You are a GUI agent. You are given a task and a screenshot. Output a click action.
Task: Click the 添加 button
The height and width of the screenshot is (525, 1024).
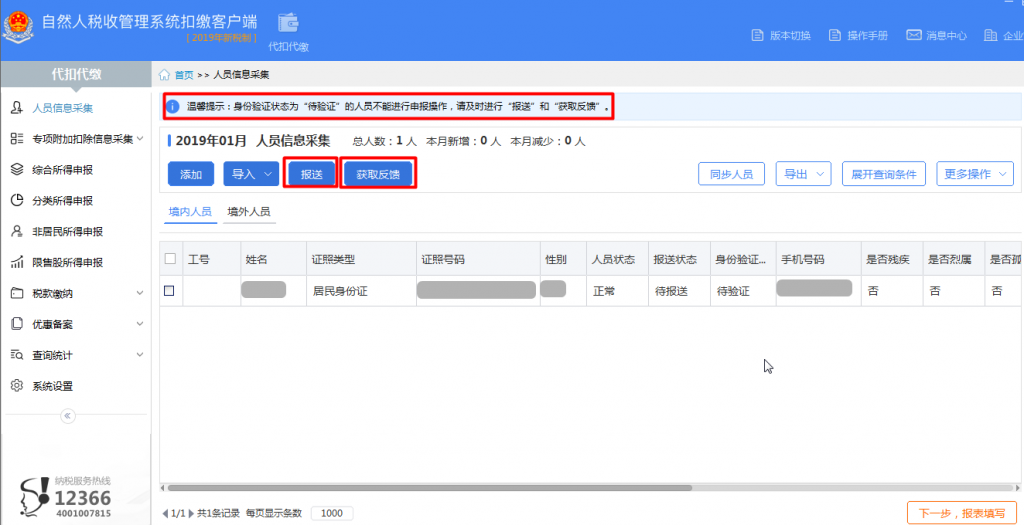pyautogui.click(x=191, y=174)
